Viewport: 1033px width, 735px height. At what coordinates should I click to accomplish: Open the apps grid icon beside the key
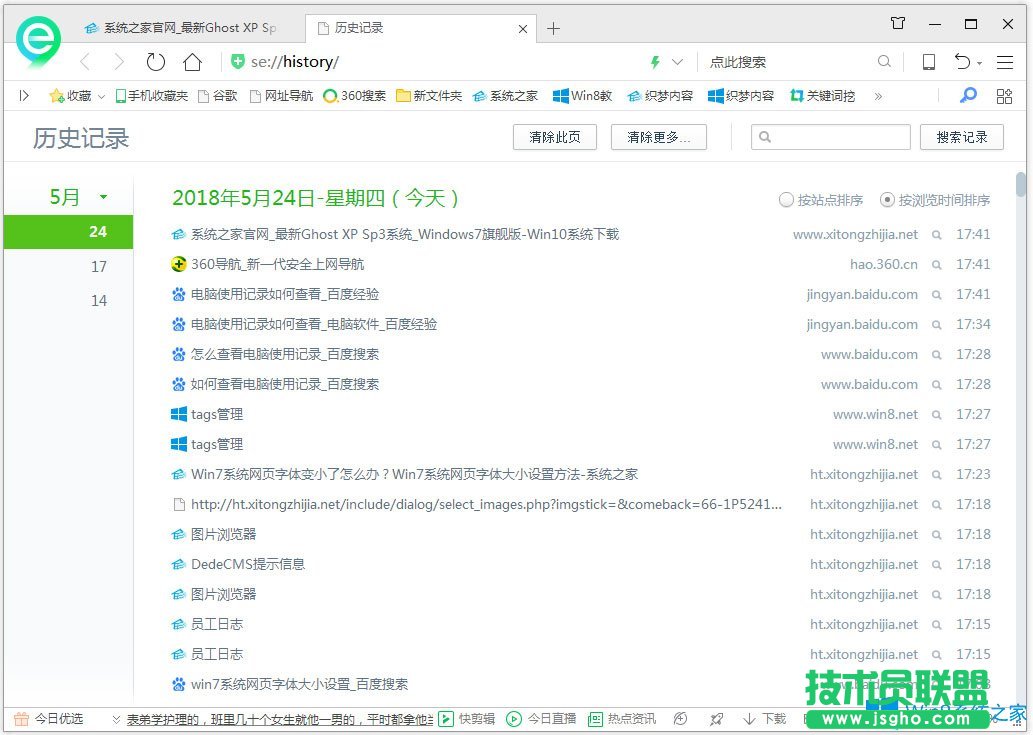click(1004, 95)
